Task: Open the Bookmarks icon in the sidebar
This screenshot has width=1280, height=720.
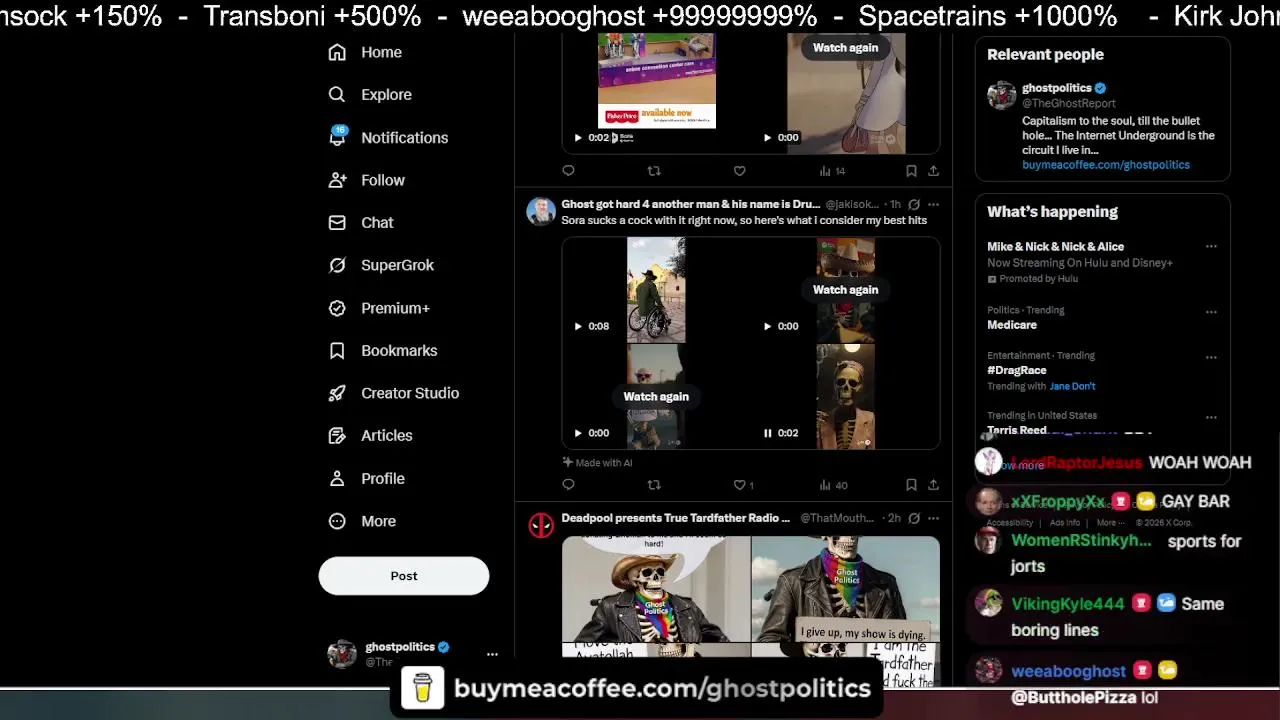Action: pos(337,350)
